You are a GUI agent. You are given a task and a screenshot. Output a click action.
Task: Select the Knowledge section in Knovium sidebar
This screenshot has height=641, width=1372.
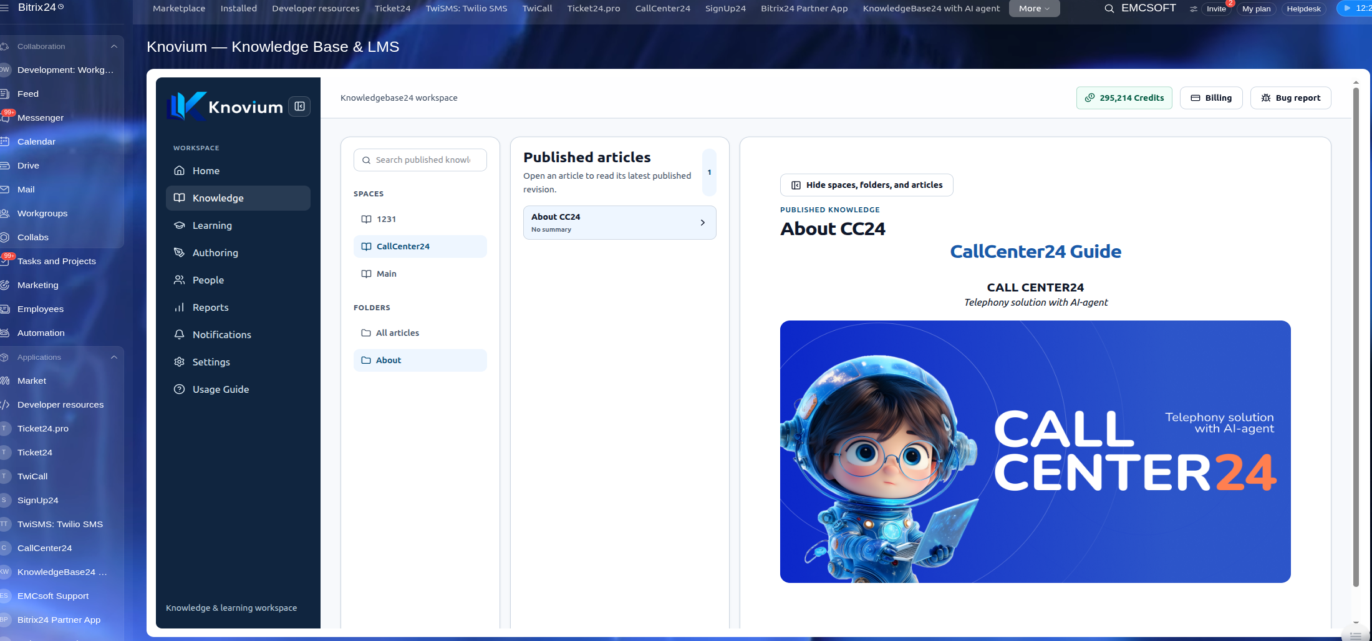tap(238, 198)
